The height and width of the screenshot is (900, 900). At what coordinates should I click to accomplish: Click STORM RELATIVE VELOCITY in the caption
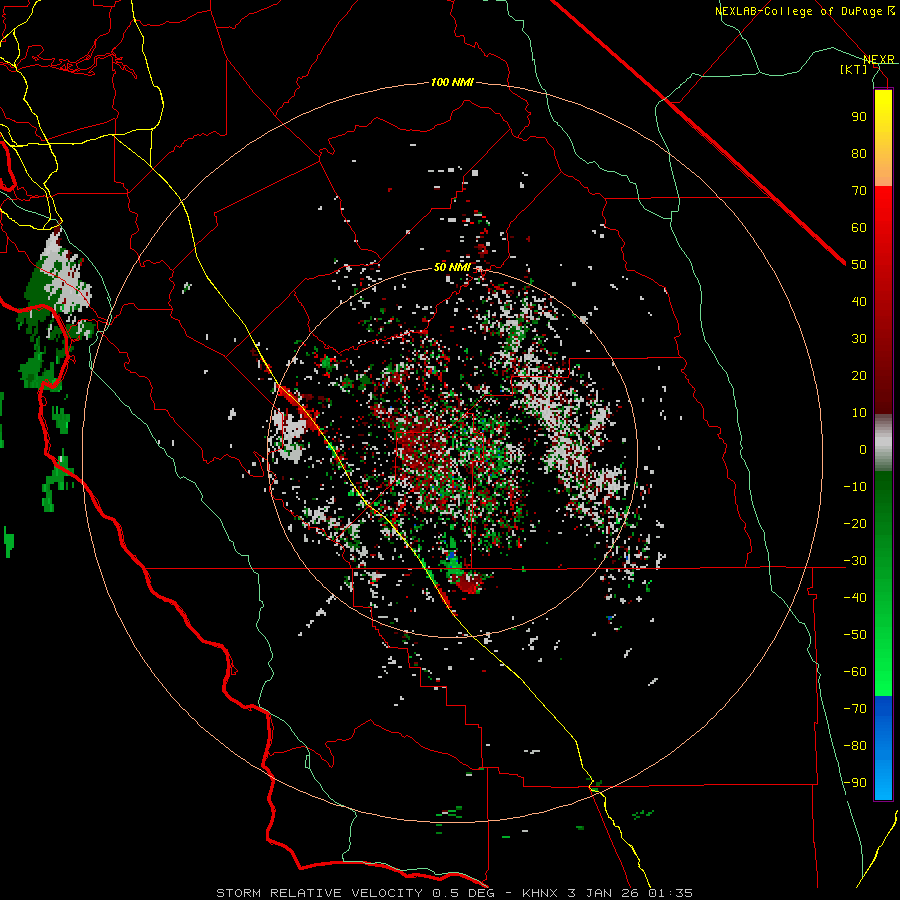coord(320,893)
